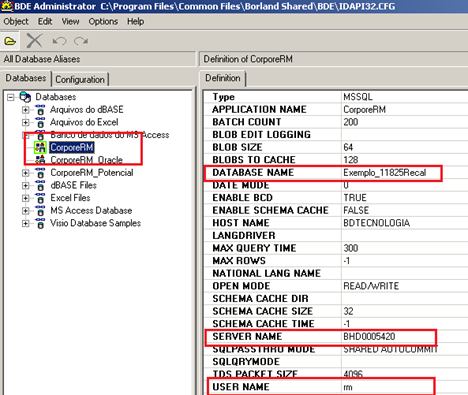Click the SCHEMA CACHE SIZE value 32

tap(348, 311)
